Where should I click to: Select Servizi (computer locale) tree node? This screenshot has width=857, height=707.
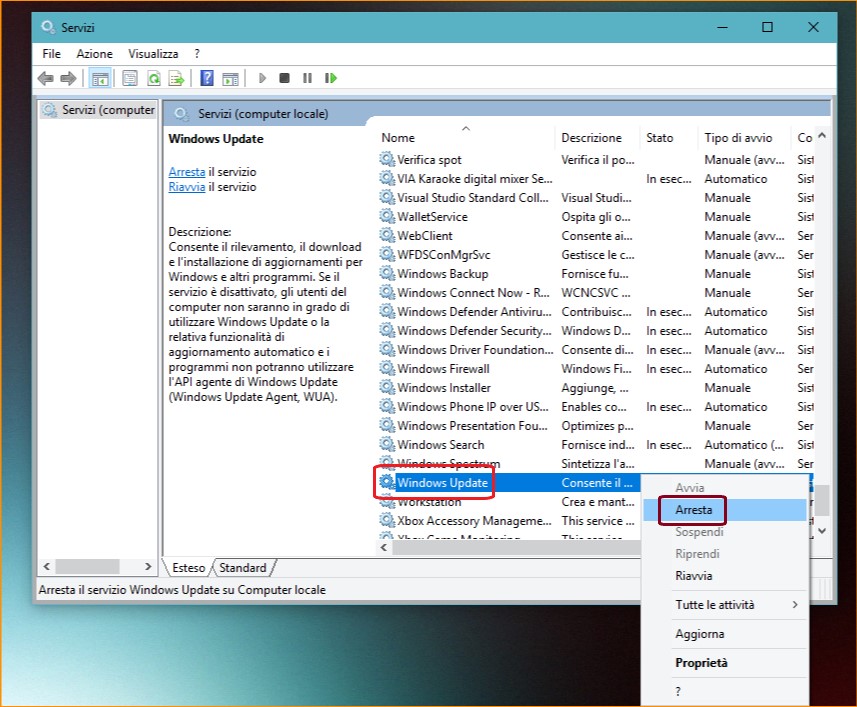pos(99,110)
